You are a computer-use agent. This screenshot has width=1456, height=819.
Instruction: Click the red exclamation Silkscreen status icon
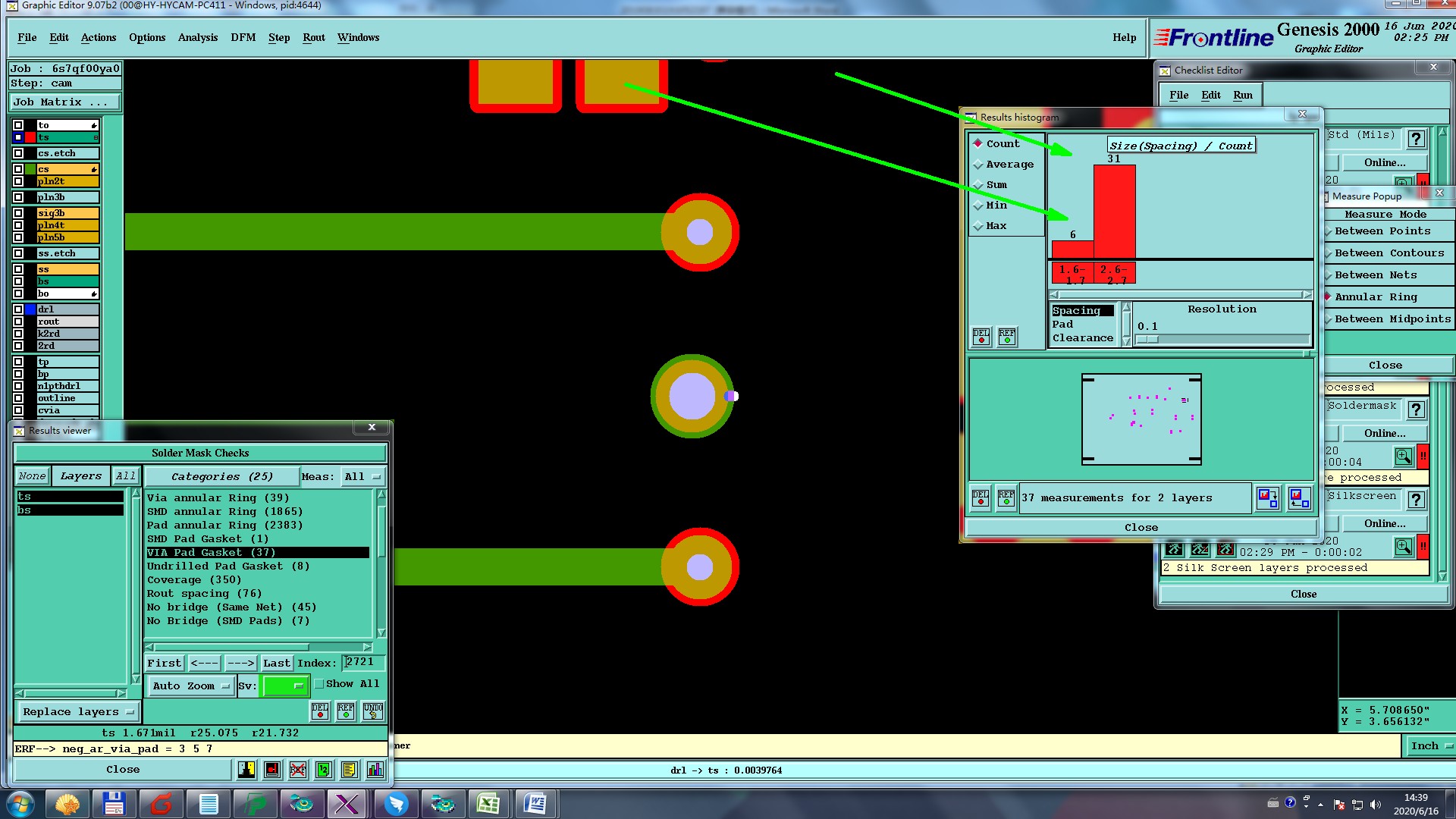[x=1423, y=547]
